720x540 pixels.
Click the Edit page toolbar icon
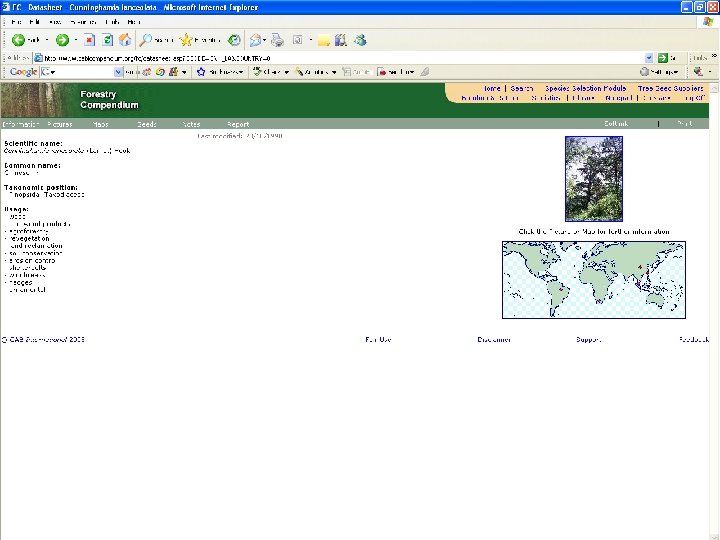297,40
